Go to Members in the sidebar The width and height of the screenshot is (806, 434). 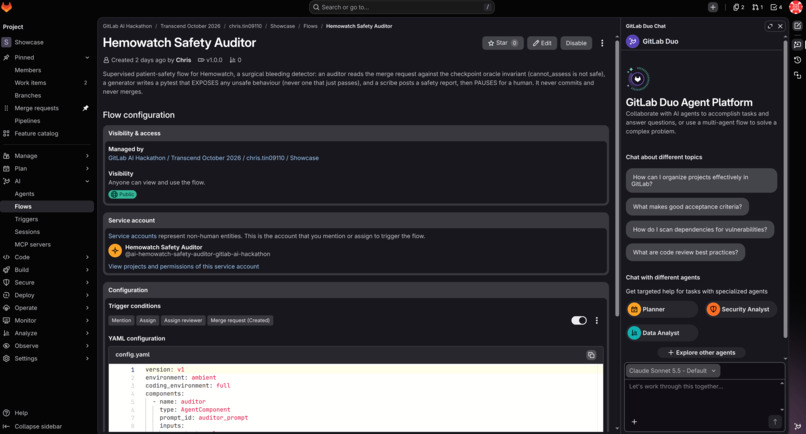[x=28, y=70]
